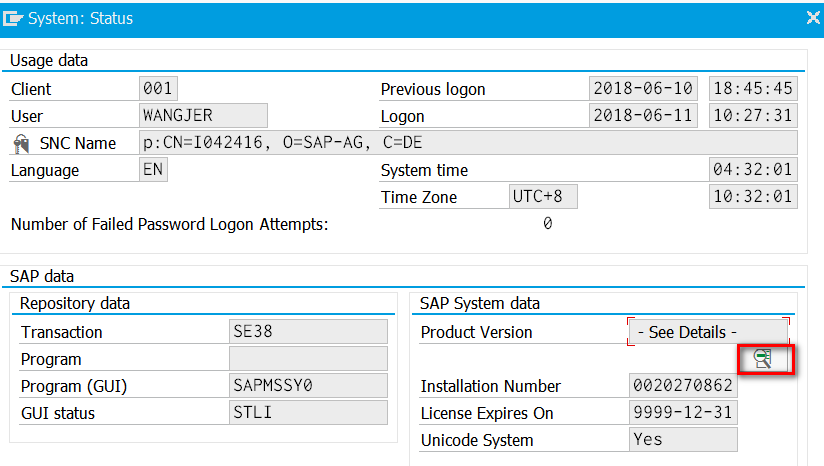Click the Previous logon time 18:45:45
The width and height of the screenshot is (824, 466).
point(753,89)
